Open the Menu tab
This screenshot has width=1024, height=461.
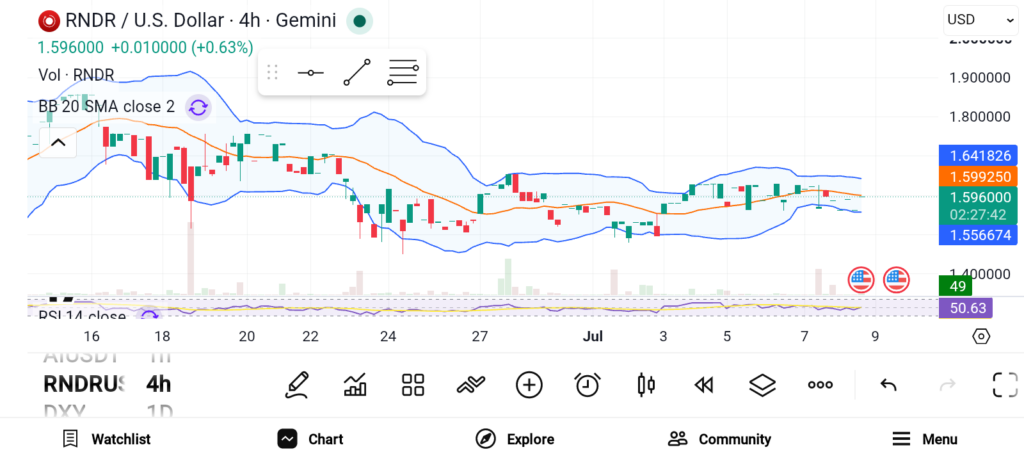coord(924,439)
